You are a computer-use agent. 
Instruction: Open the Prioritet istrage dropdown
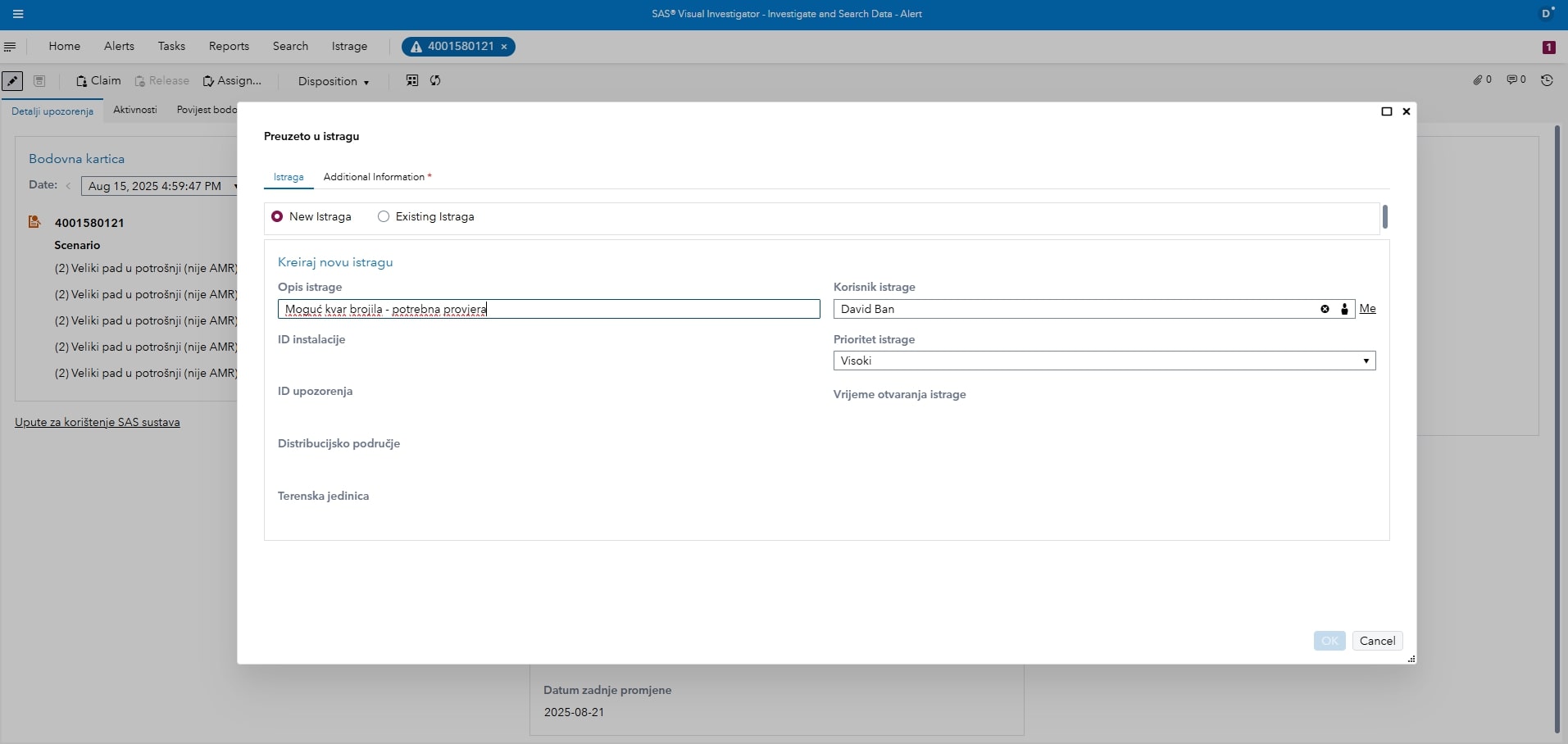(x=1103, y=361)
